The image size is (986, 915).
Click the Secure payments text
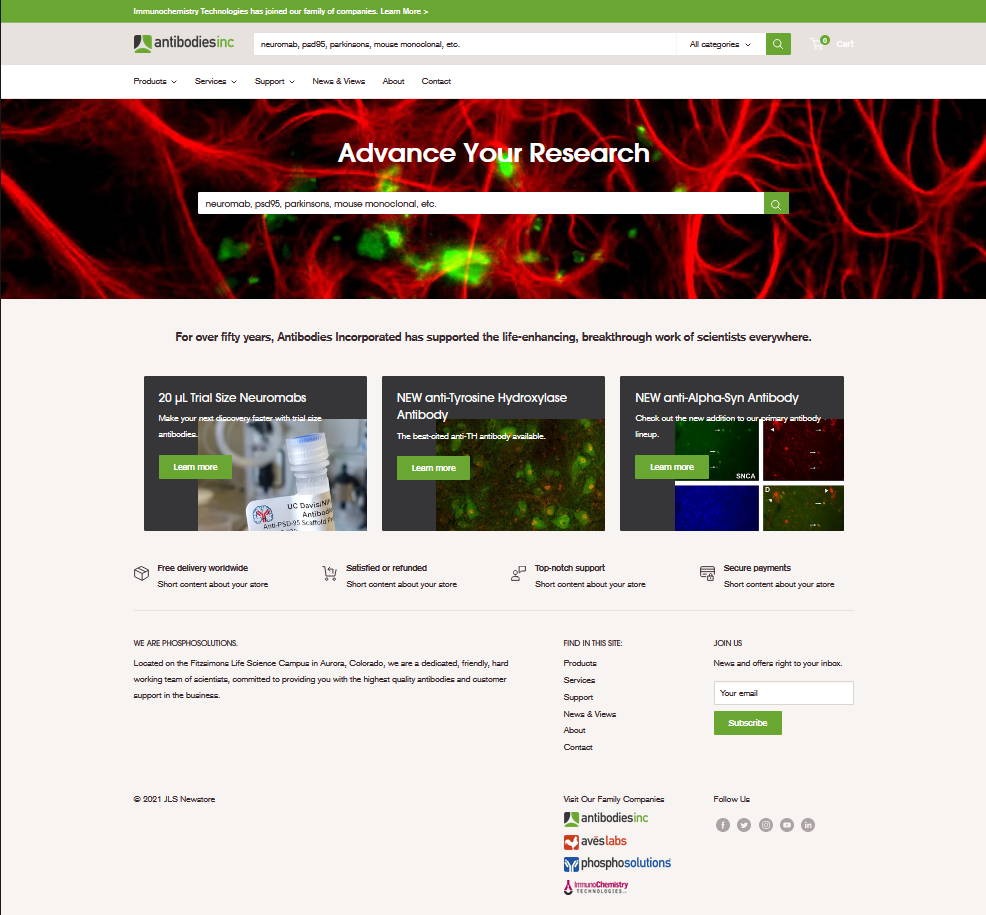(757, 568)
